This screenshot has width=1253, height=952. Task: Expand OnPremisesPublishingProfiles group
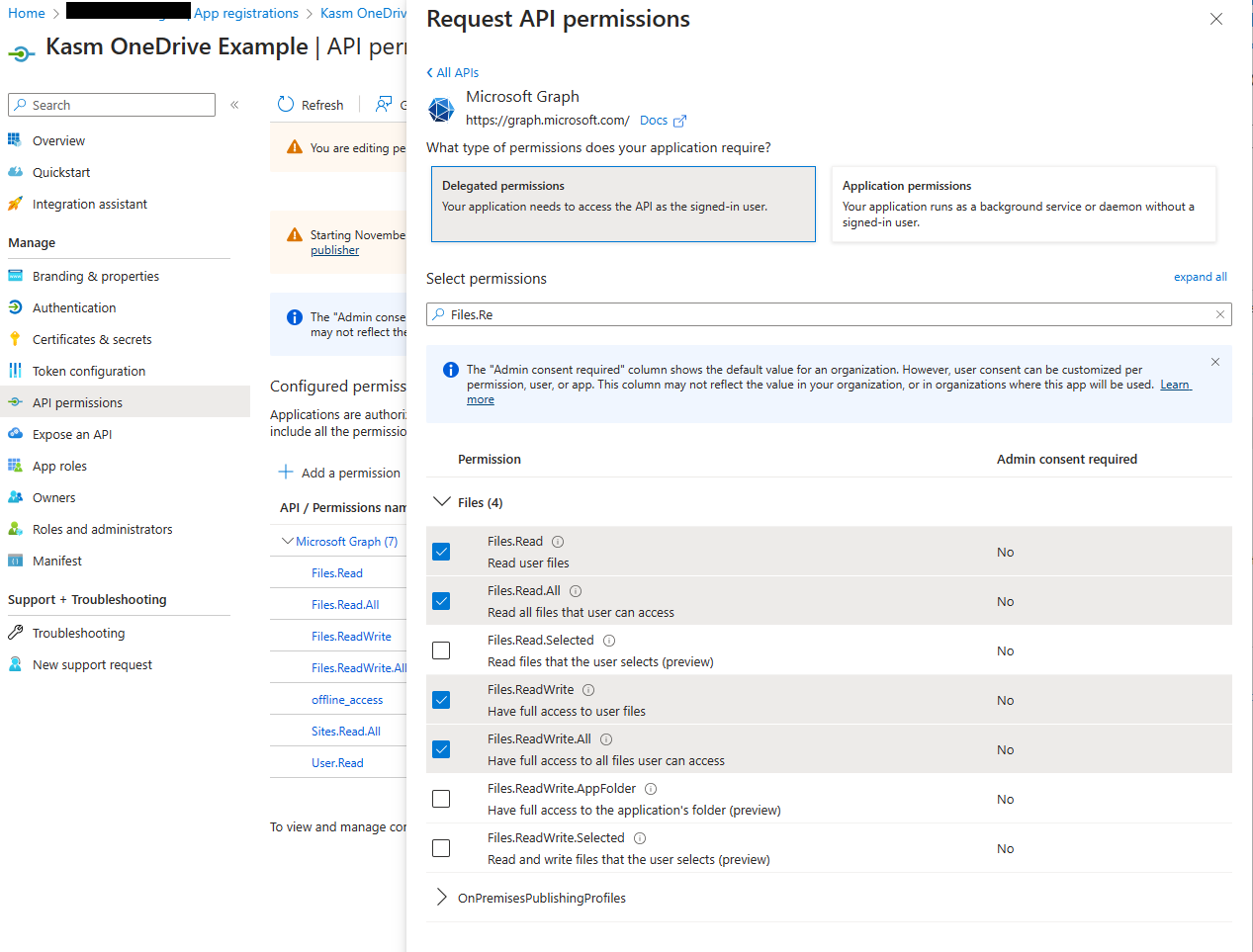pyautogui.click(x=442, y=898)
